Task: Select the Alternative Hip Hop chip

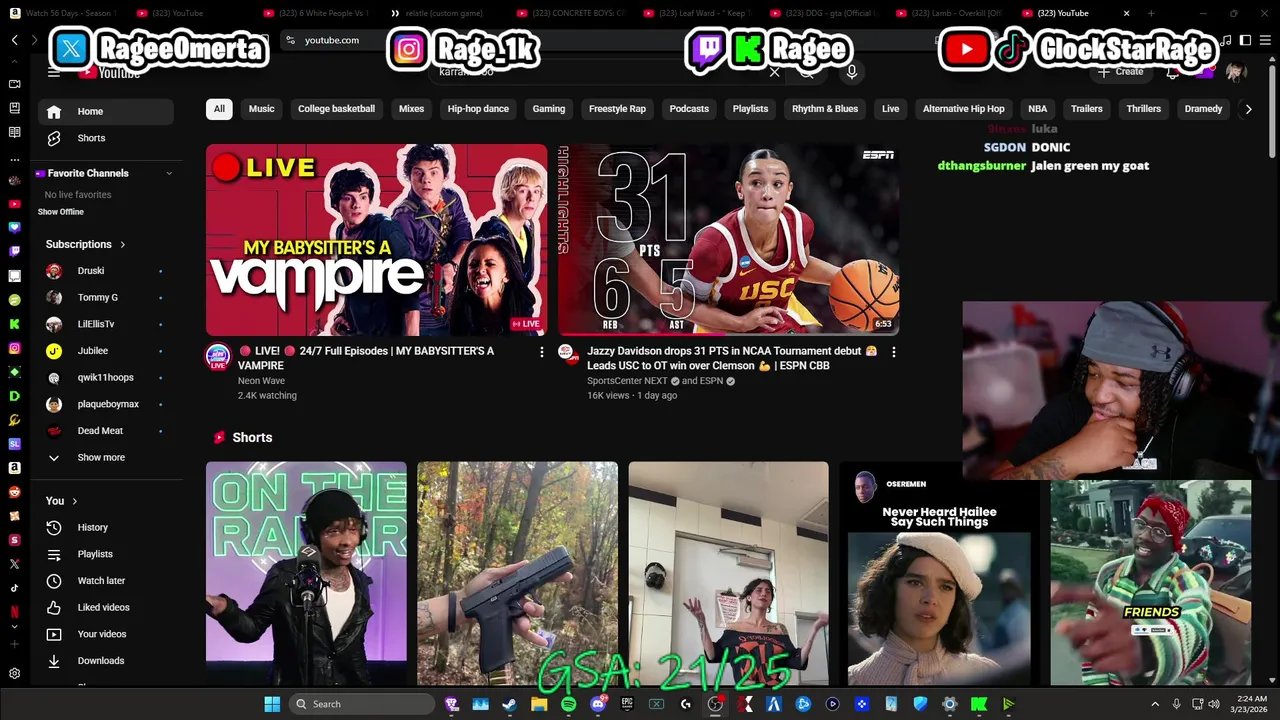Action: coord(963,109)
